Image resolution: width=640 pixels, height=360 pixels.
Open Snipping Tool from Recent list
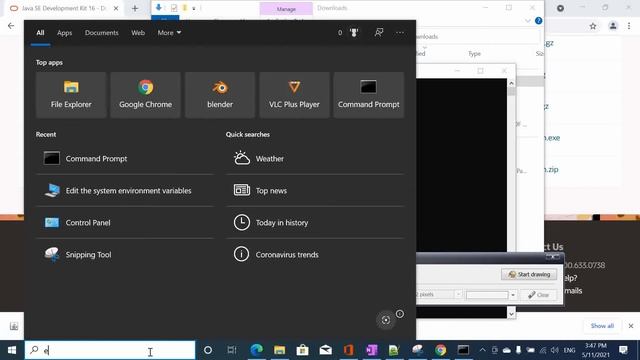[124, 255]
